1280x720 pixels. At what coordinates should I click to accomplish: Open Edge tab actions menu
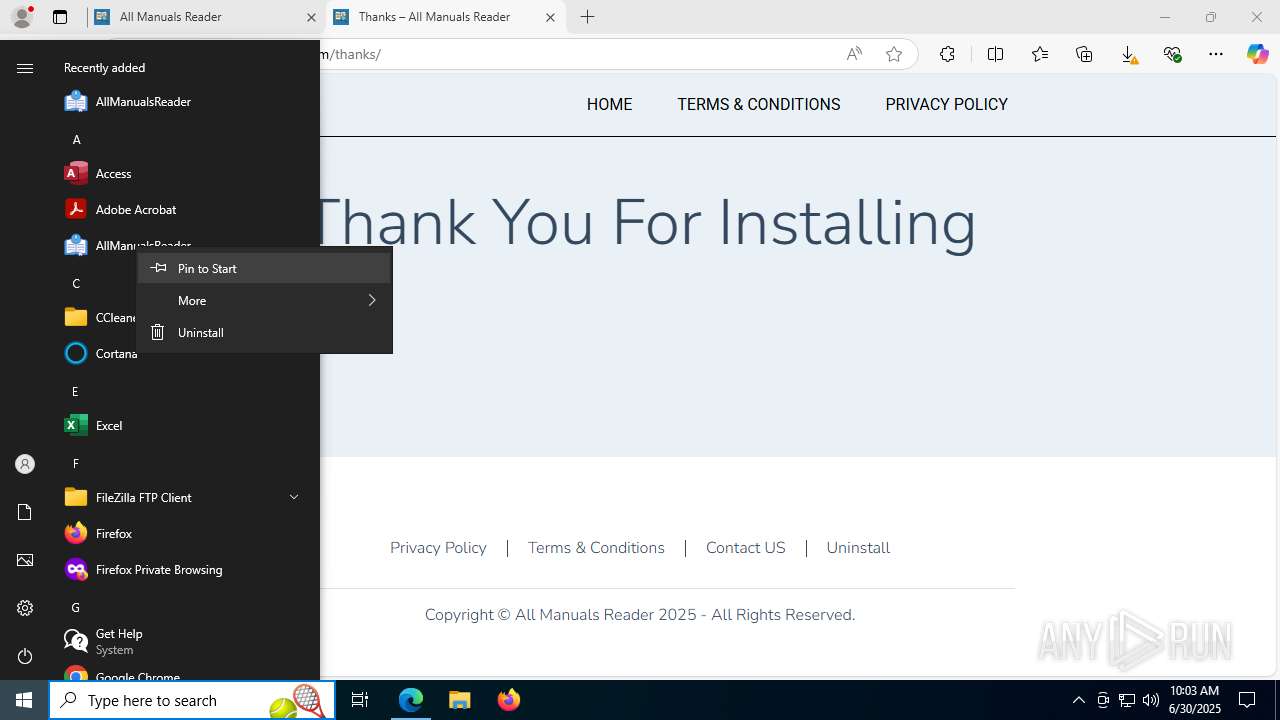(x=60, y=17)
